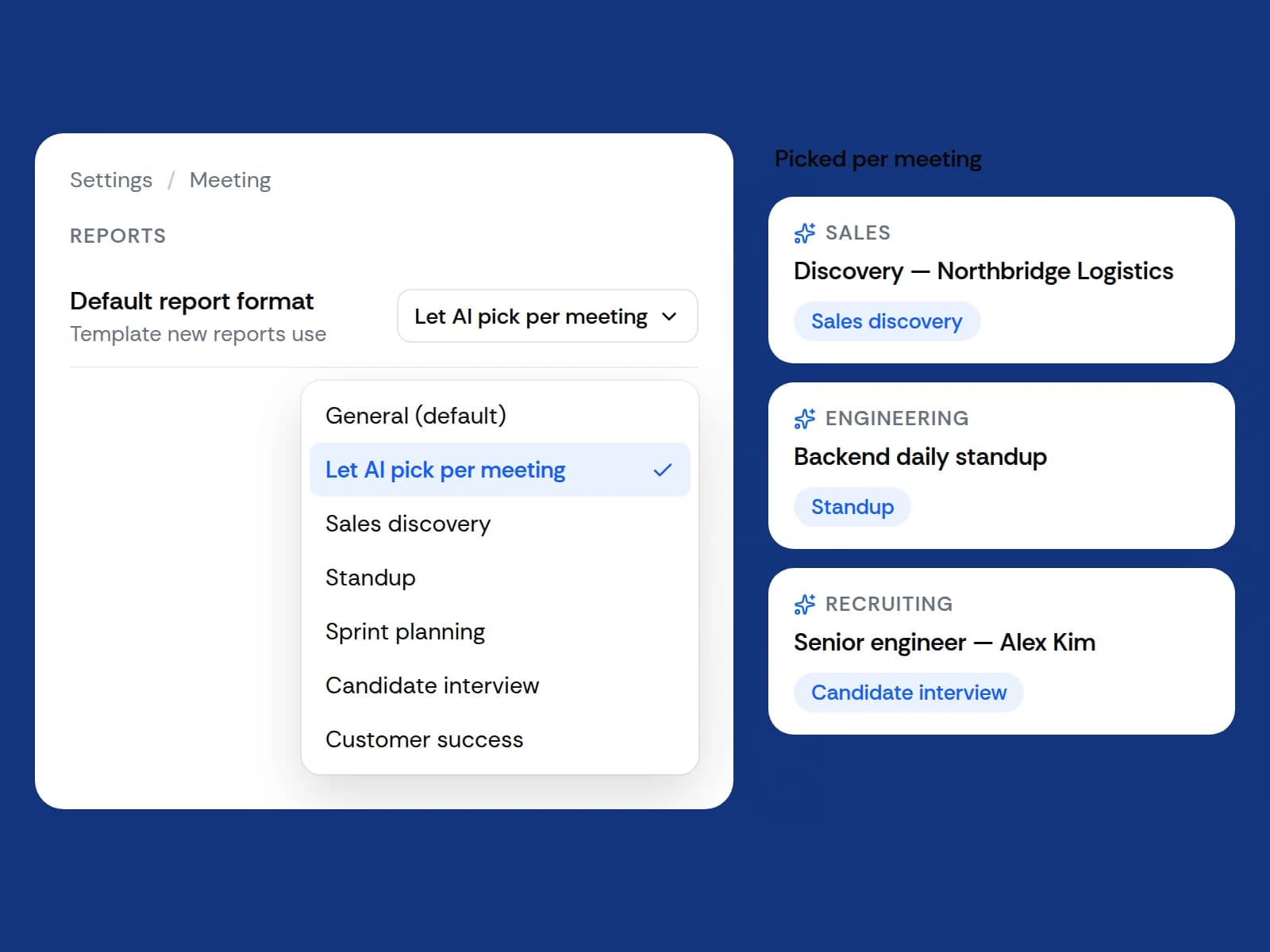The width and height of the screenshot is (1270, 952).
Task: Pick the Standup option in the dropdown list
Action: pyautogui.click(x=499, y=578)
